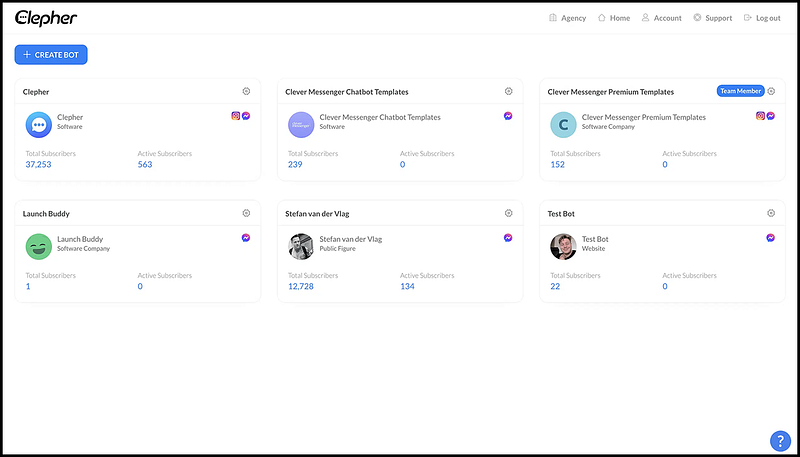Image resolution: width=800 pixels, height=457 pixels.
Task: Open Account in top navigation
Action: 662,18
